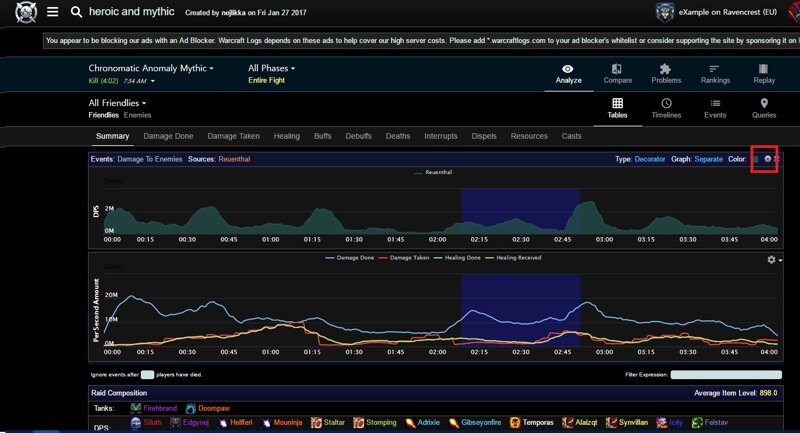The image size is (800, 433).
Task: Select the Friendlies filter
Action: (104, 115)
